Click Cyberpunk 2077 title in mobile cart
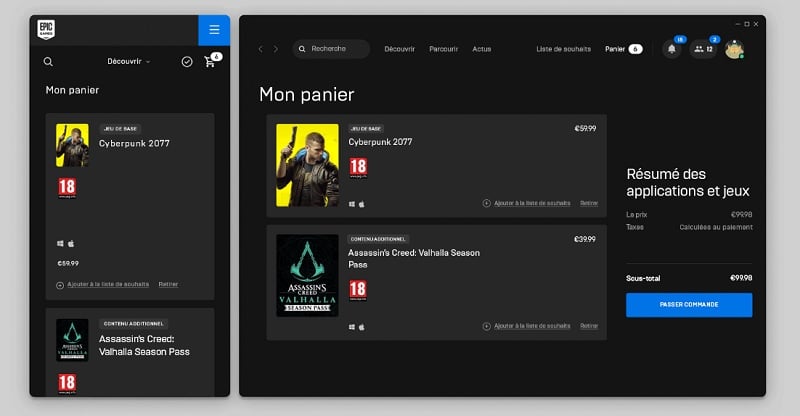800x416 pixels. coord(134,143)
